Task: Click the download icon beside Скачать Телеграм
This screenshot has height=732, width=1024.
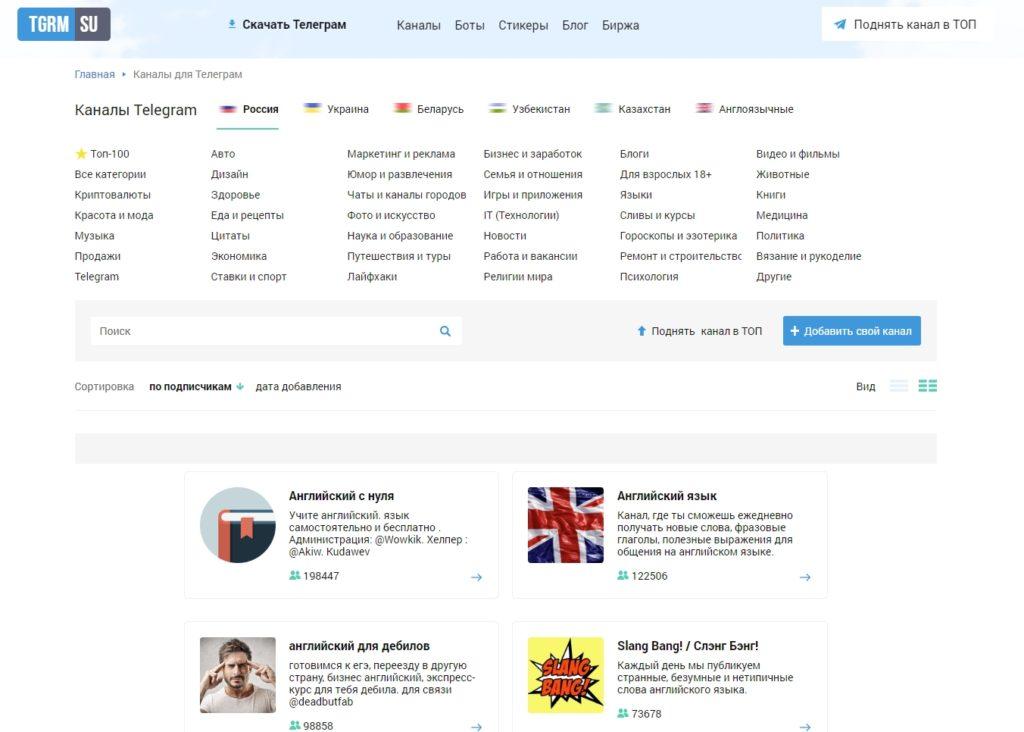Action: tap(233, 23)
